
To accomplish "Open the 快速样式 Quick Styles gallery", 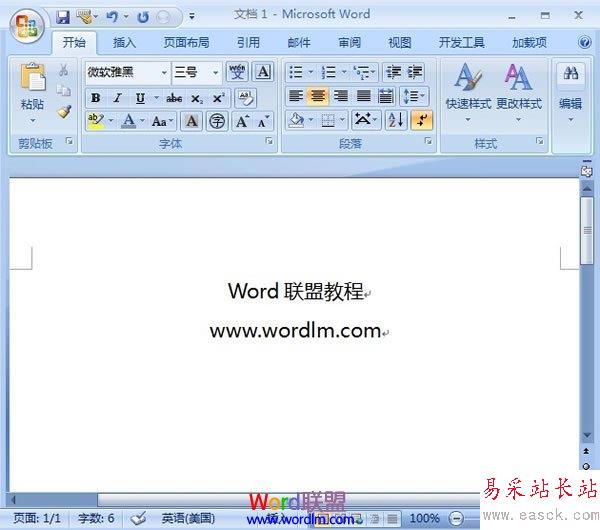I will [468, 92].
